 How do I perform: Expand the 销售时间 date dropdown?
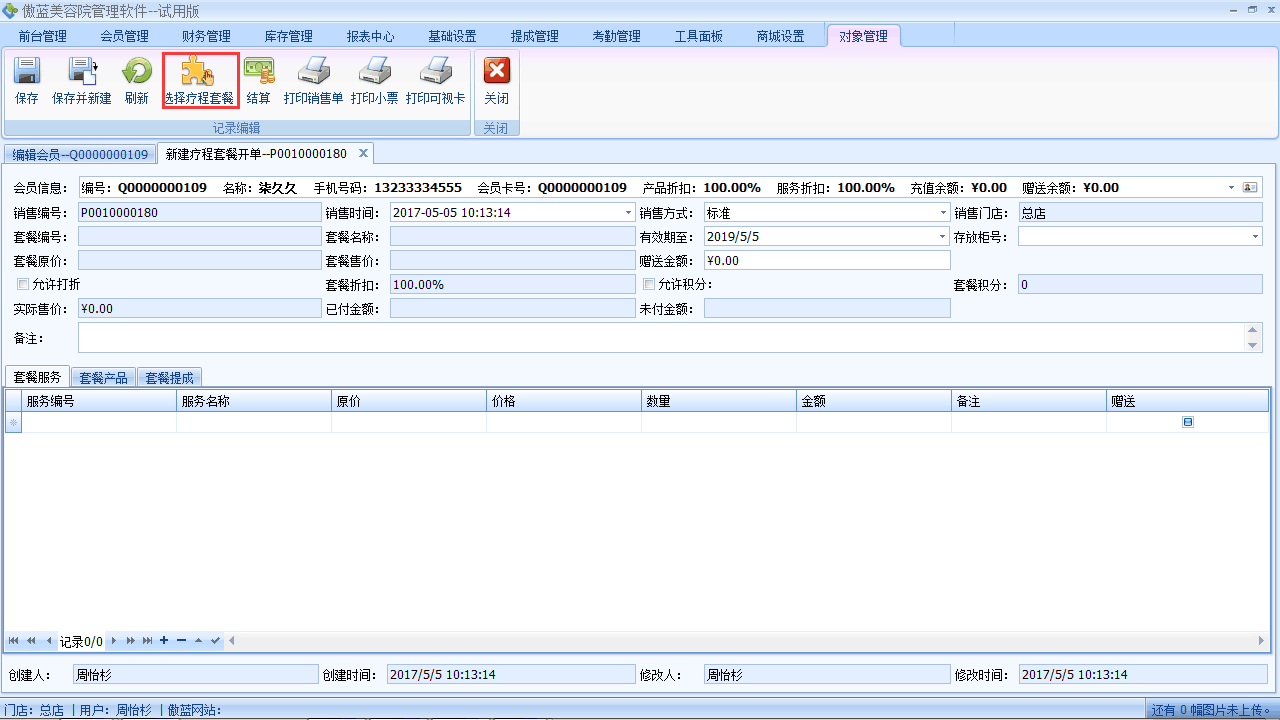point(628,213)
